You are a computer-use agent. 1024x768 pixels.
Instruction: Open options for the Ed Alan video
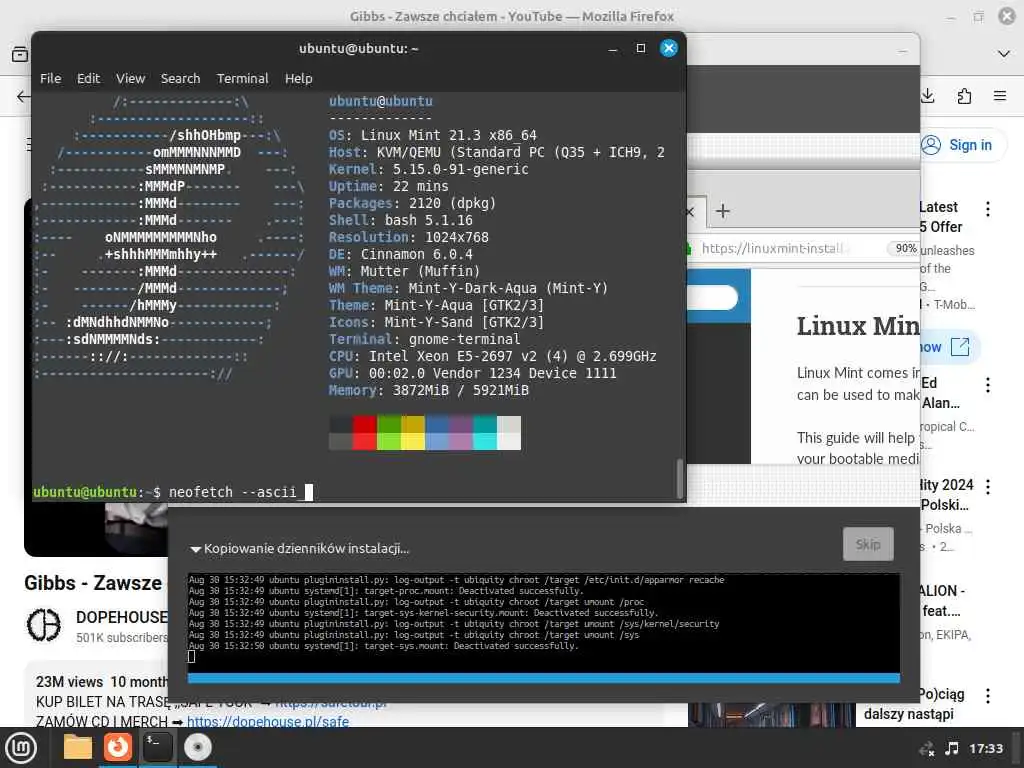[x=987, y=385]
